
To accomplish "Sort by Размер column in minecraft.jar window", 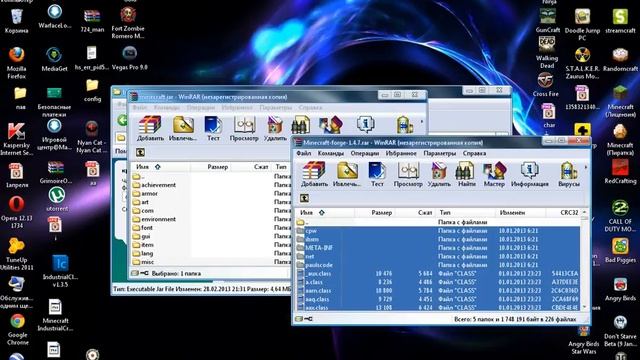I will click(x=210, y=167).
